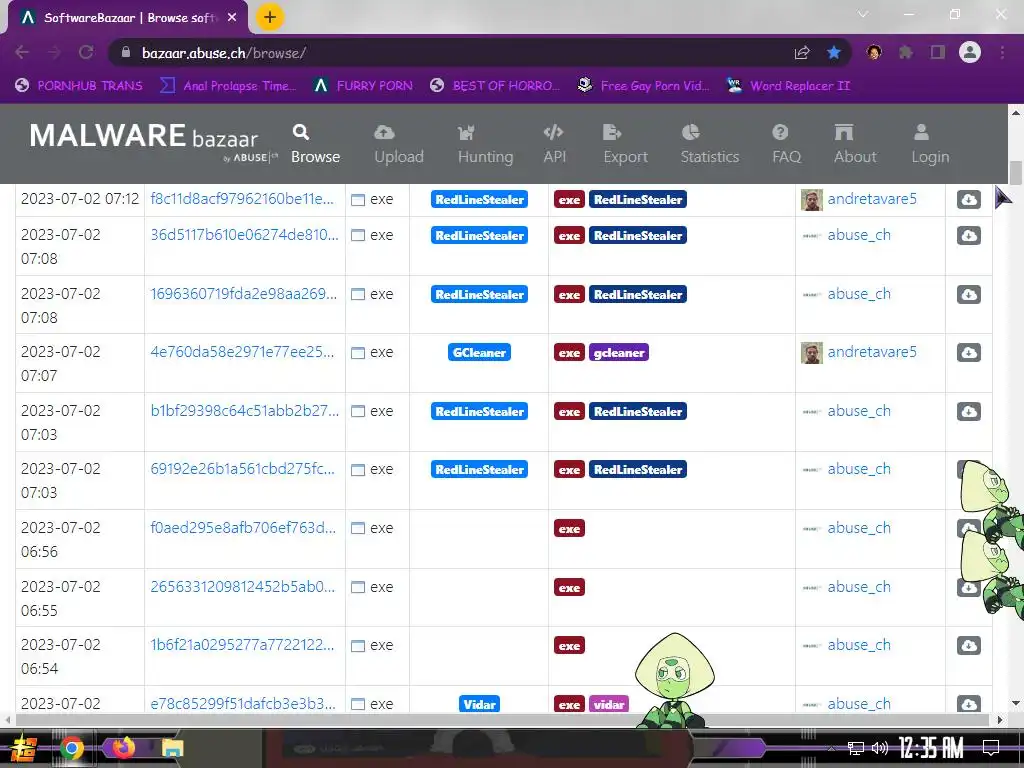Close the SoftwareBazaar tab
The image size is (1024, 768).
[x=232, y=18]
